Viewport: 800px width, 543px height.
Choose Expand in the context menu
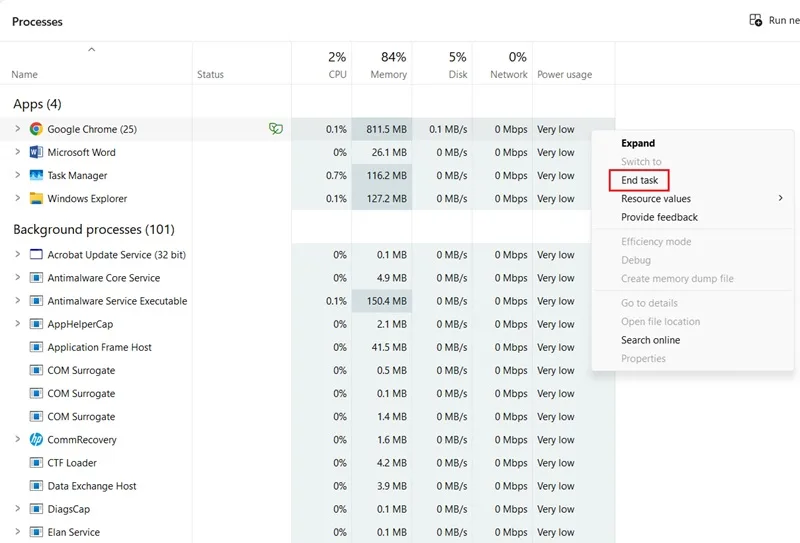click(x=638, y=143)
